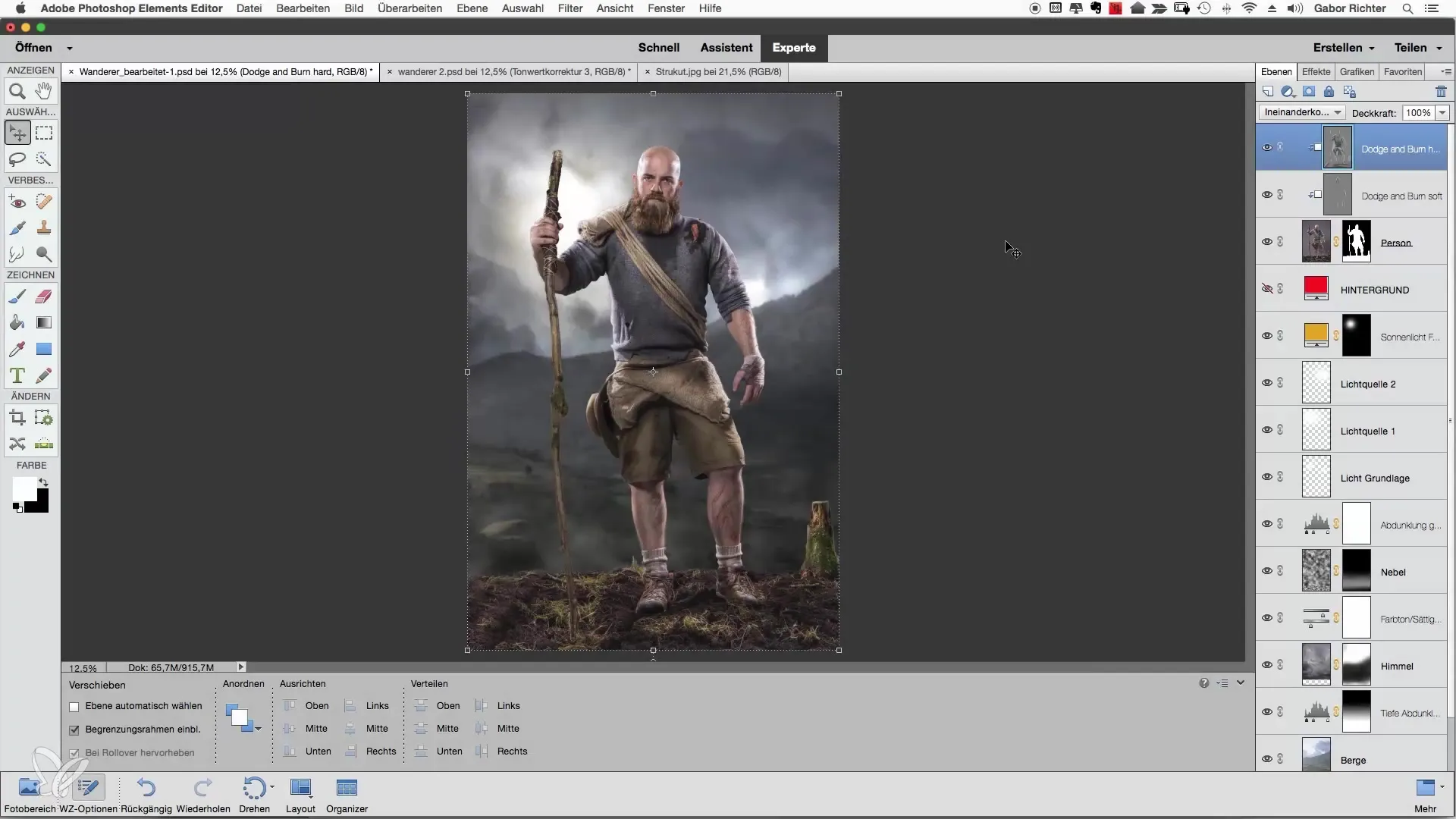Click the Rückgängig undo button
The width and height of the screenshot is (1456, 819).
click(x=146, y=795)
